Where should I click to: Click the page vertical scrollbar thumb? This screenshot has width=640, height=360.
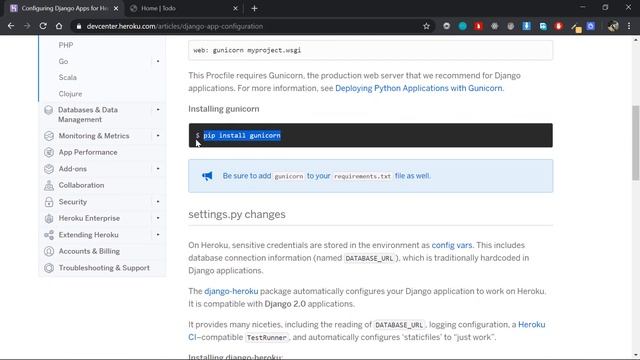tap(636, 142)
